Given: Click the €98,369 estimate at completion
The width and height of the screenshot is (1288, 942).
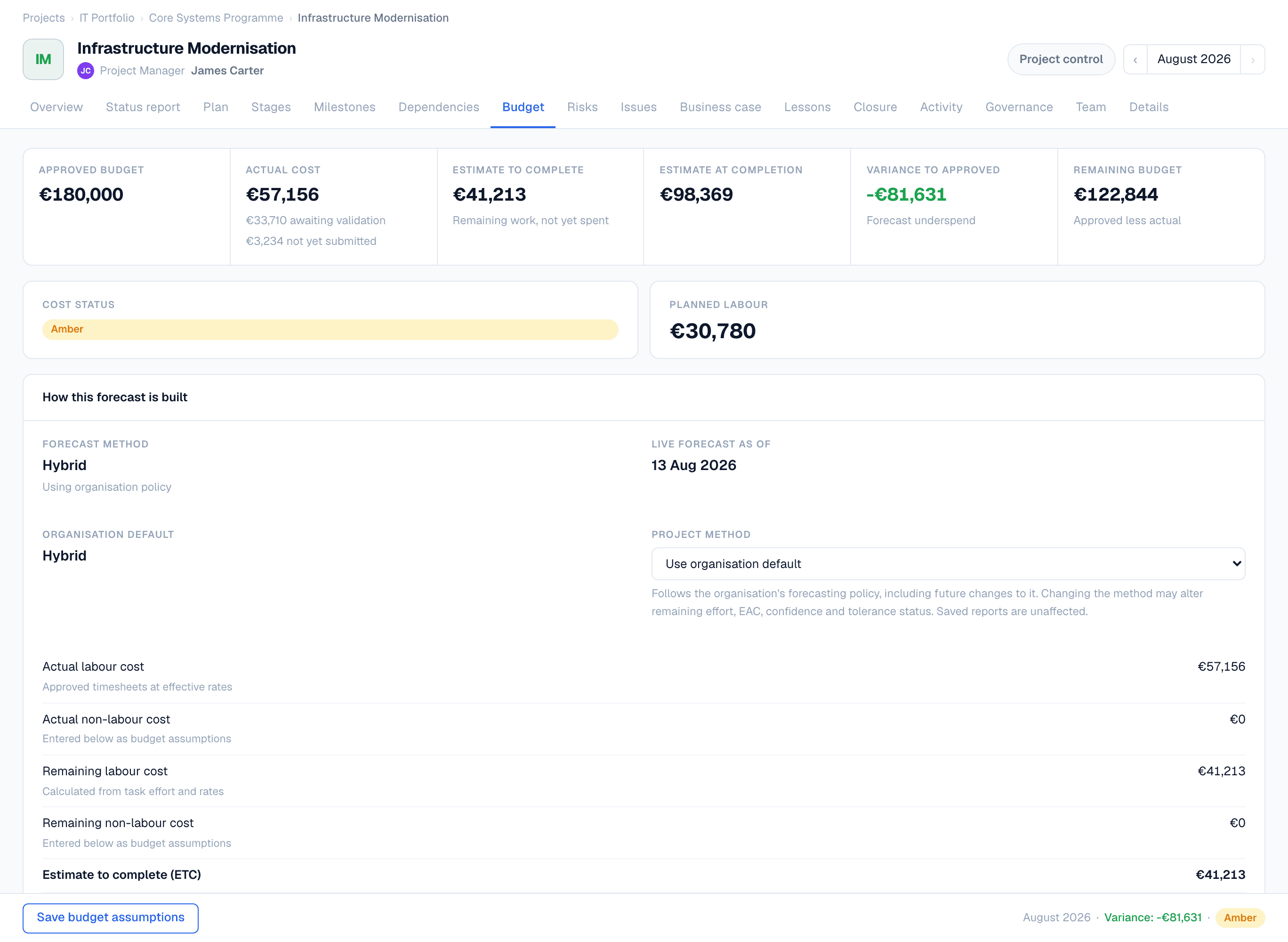Looking at the screenshot, I should [696, 195].
